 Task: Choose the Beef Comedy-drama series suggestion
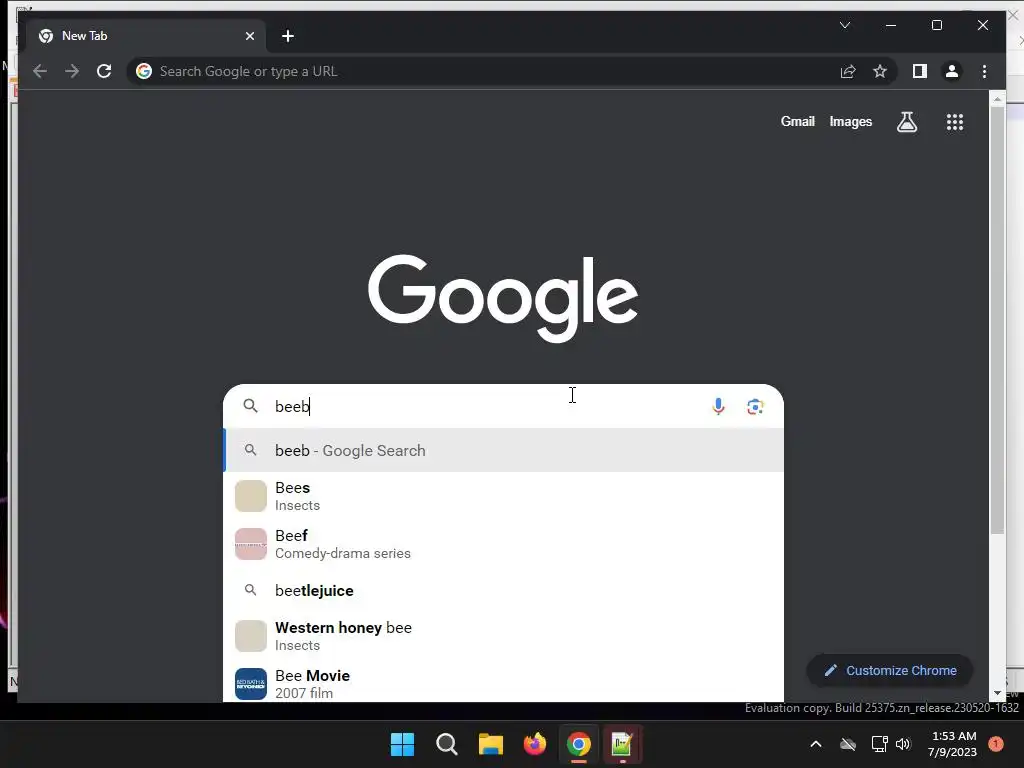(503, 543)
